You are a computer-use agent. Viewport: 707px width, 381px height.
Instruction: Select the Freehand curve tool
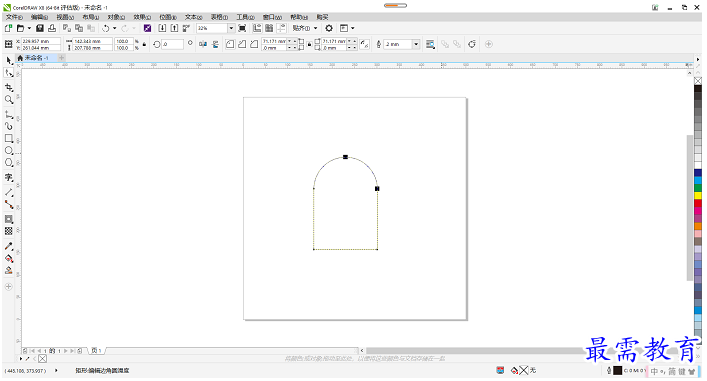tap(9, 115)
